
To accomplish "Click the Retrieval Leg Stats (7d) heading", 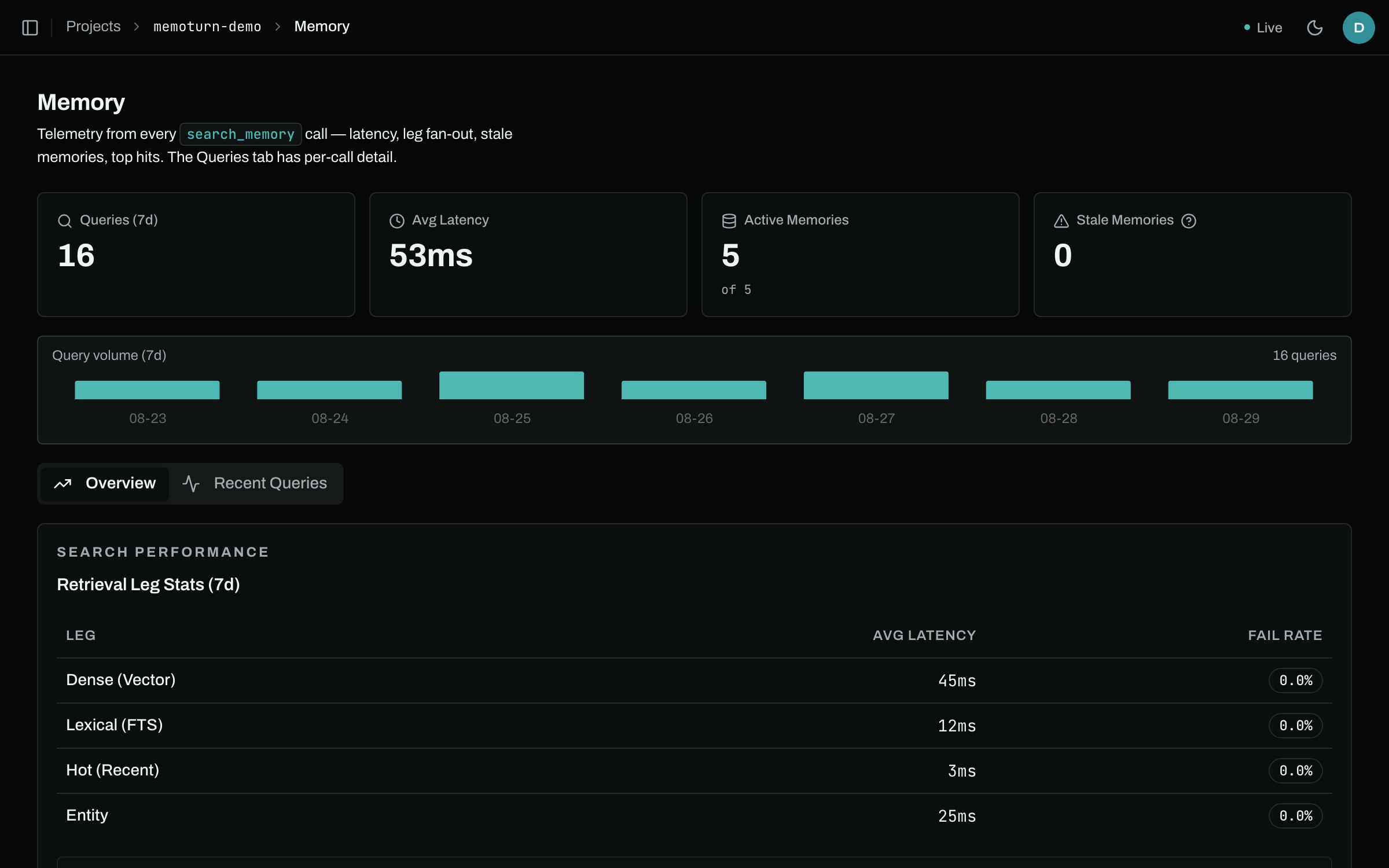I will click(148, 584).
